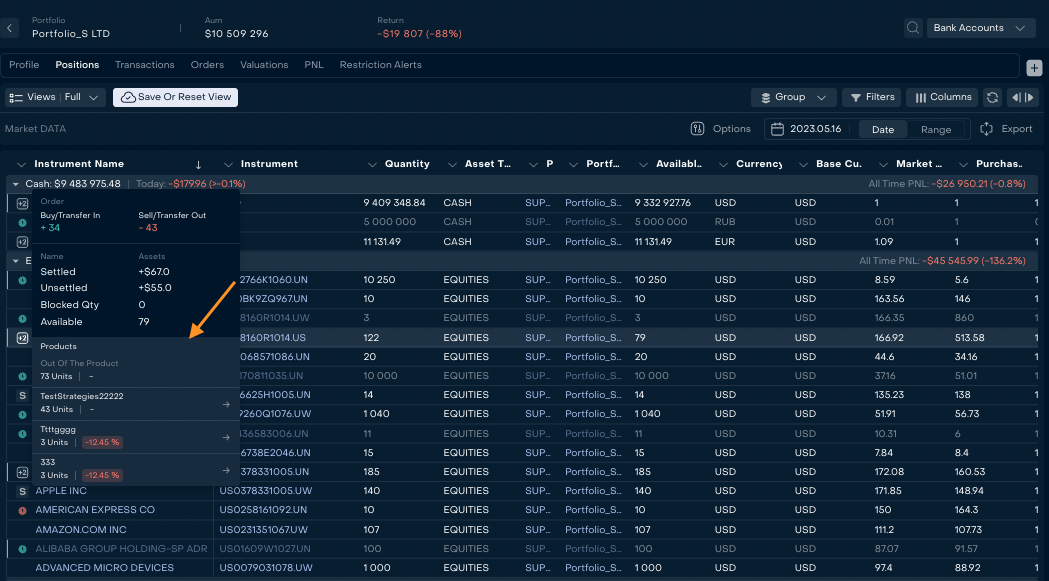
Task: Click the Export icon
Action: tap(986, 129)
